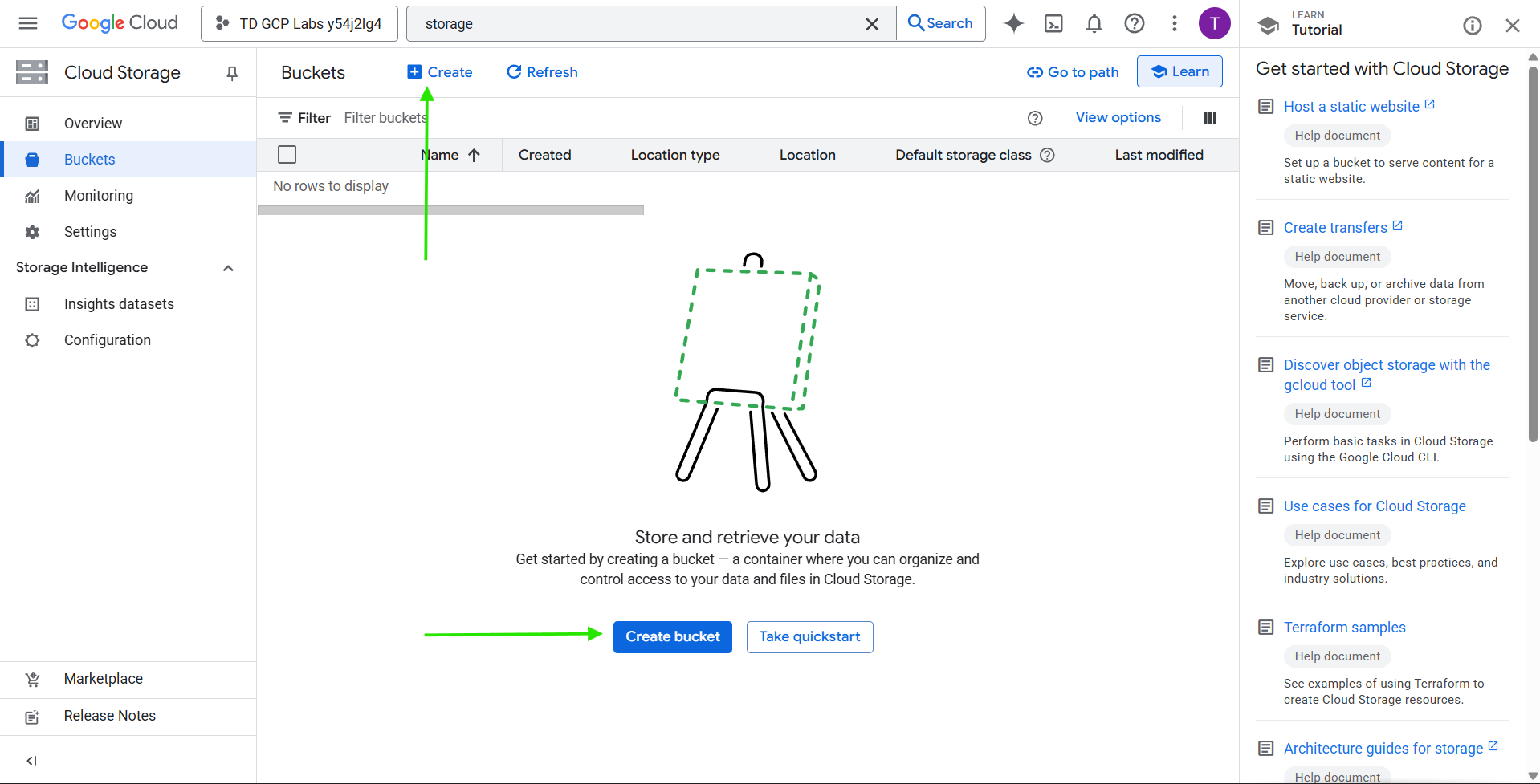Click the tutorial info icon

(1472, 26)
